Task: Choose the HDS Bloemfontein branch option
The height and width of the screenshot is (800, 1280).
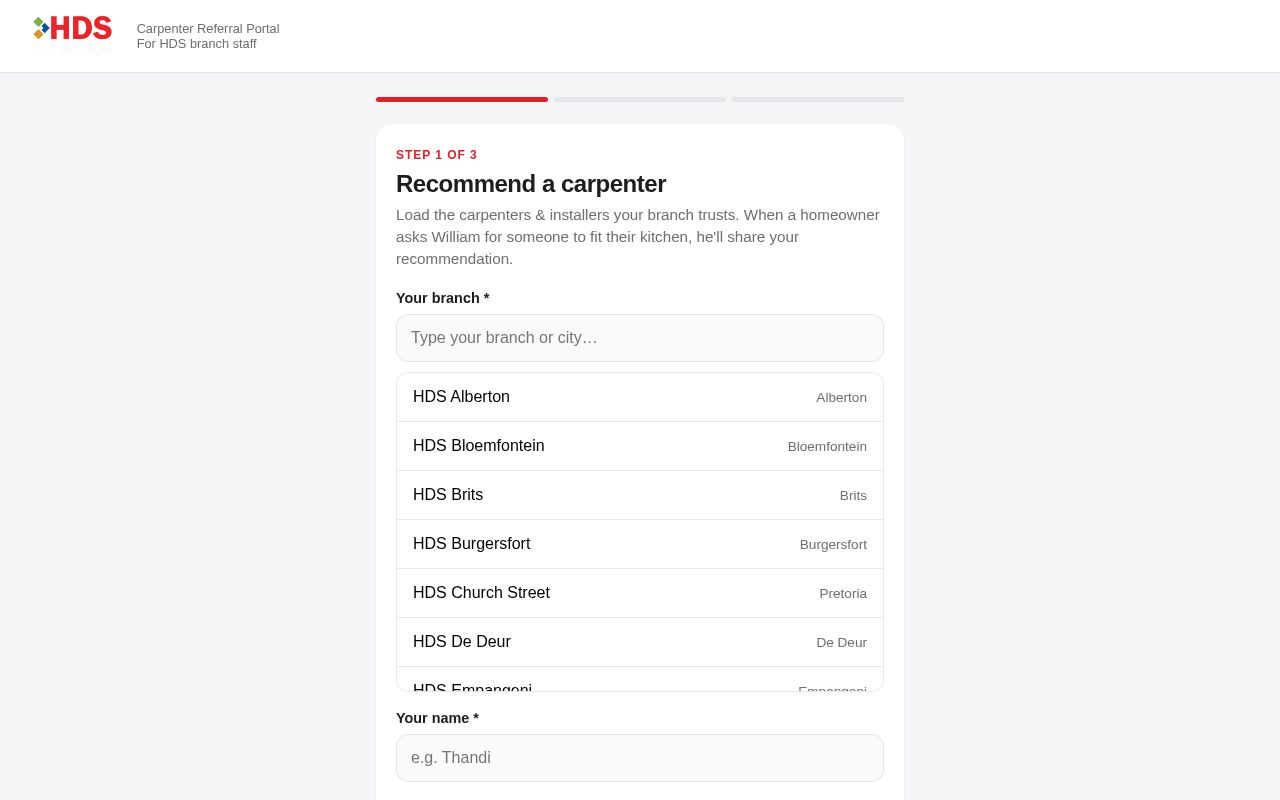Action: point(640,446)
